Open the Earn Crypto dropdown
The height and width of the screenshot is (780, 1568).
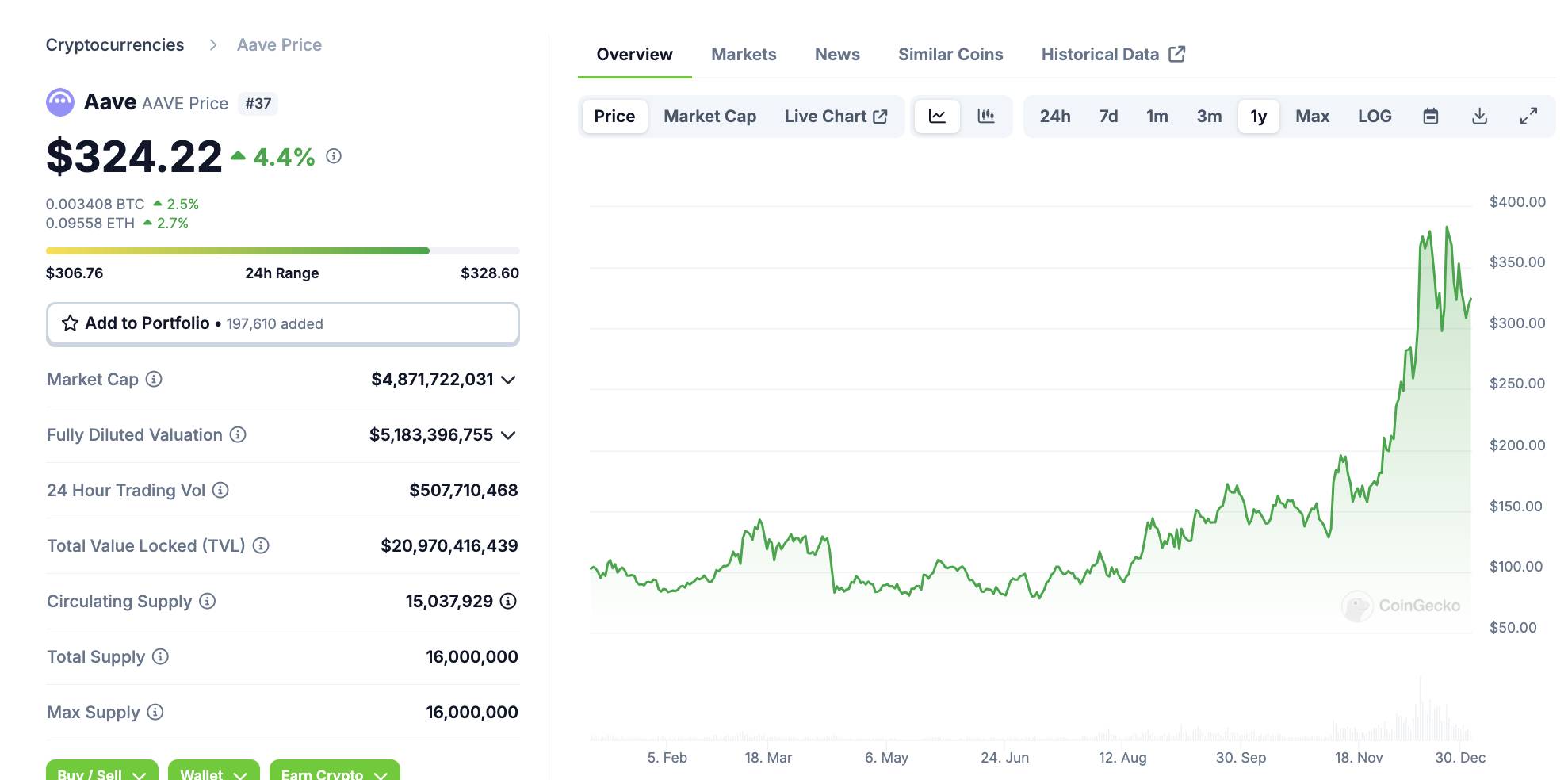[335, 771]
